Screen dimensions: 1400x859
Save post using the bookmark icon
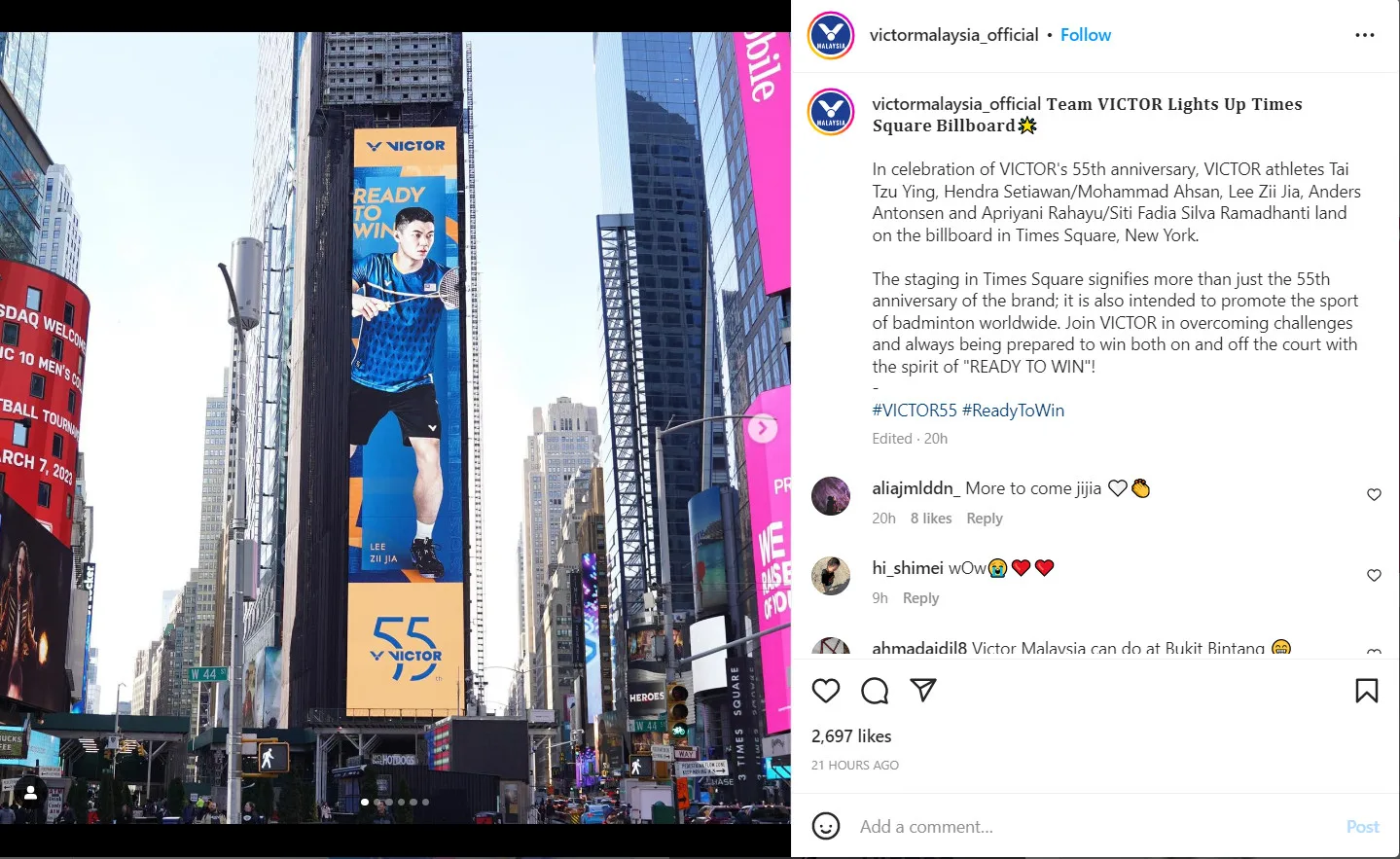(x=1366, y=691)
